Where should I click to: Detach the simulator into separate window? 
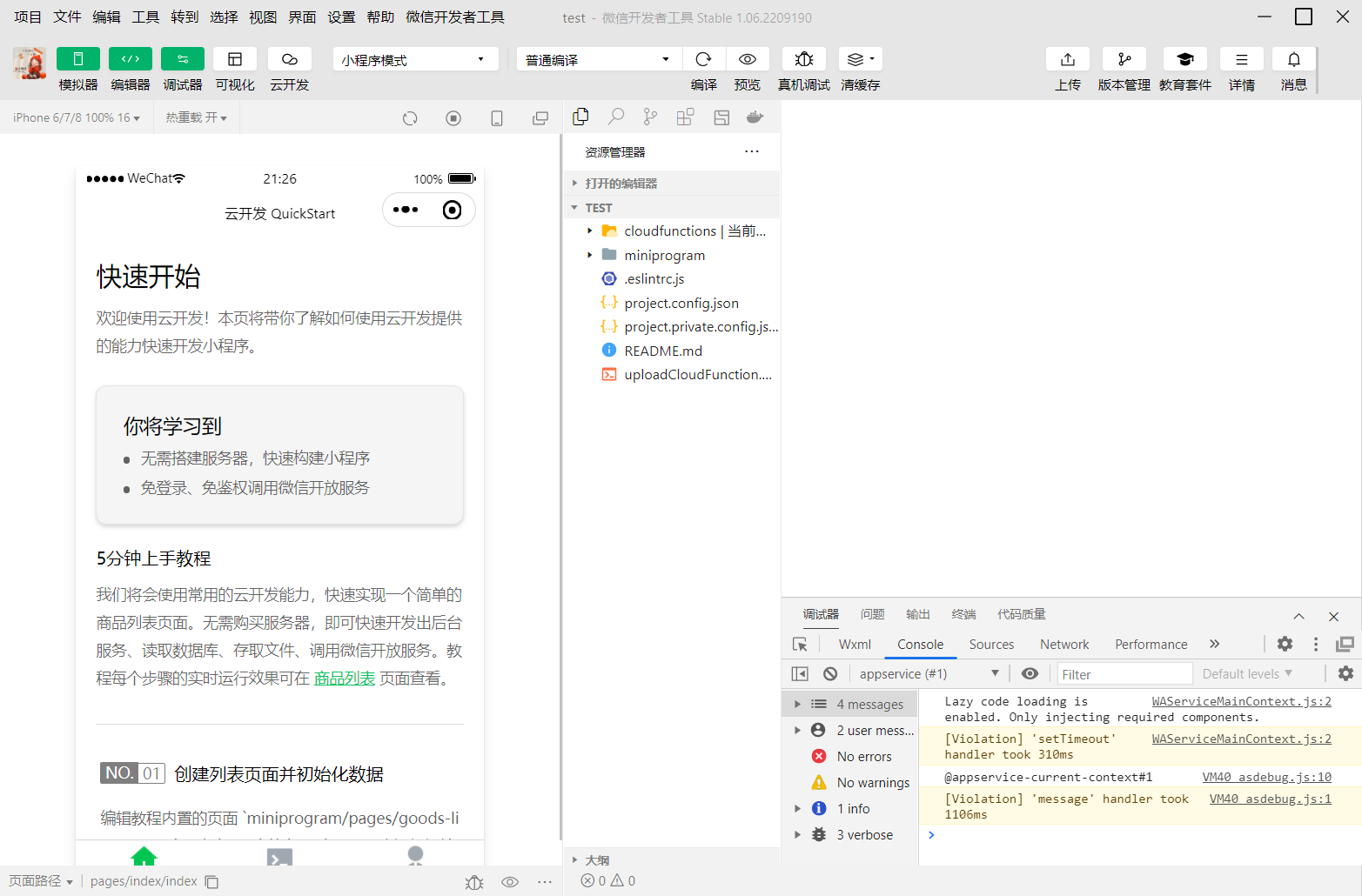pos(540,118)
